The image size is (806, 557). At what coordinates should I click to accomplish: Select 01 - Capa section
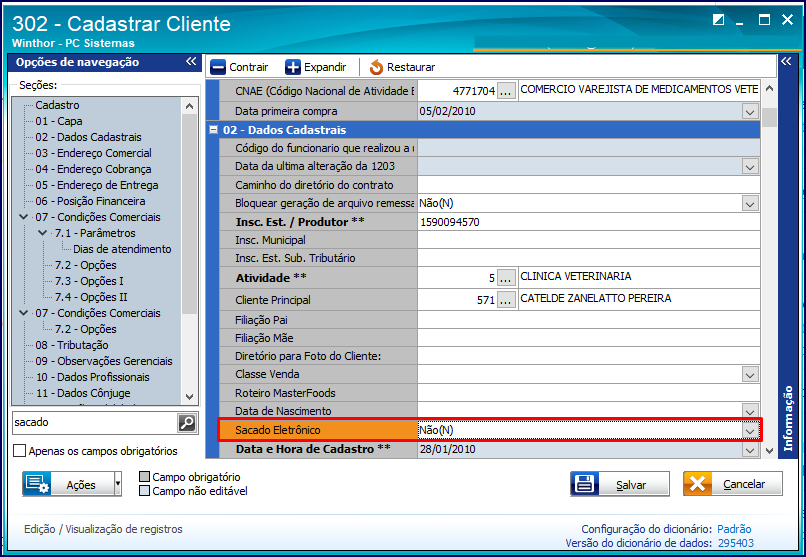point(59,121)
